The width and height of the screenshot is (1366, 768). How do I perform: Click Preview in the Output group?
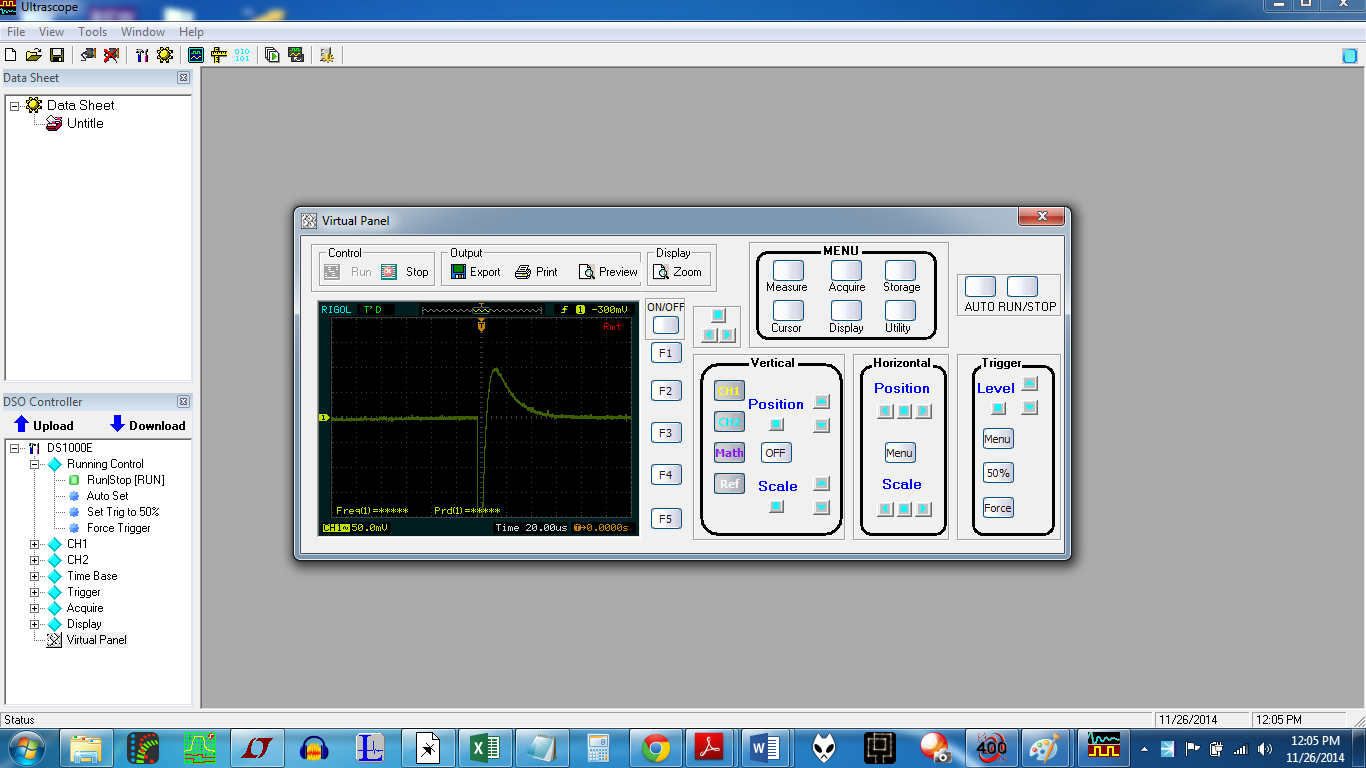608,272
